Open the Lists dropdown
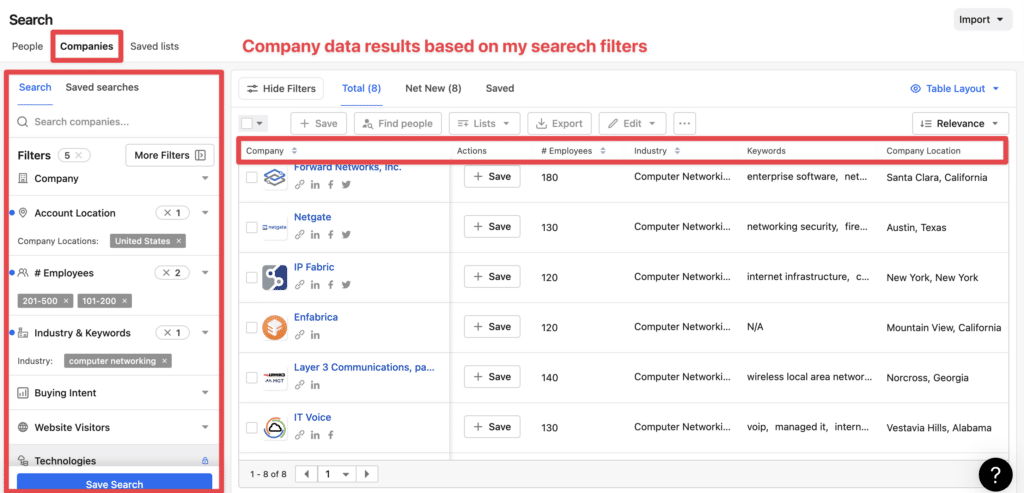The image size is (1024, 493). click(x=484, y=123)
